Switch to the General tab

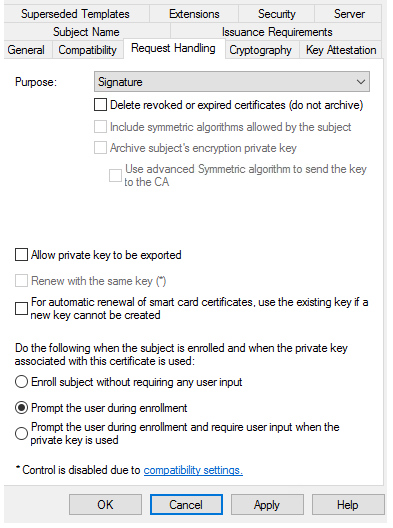pyautogui.click(x=26, y=50)
